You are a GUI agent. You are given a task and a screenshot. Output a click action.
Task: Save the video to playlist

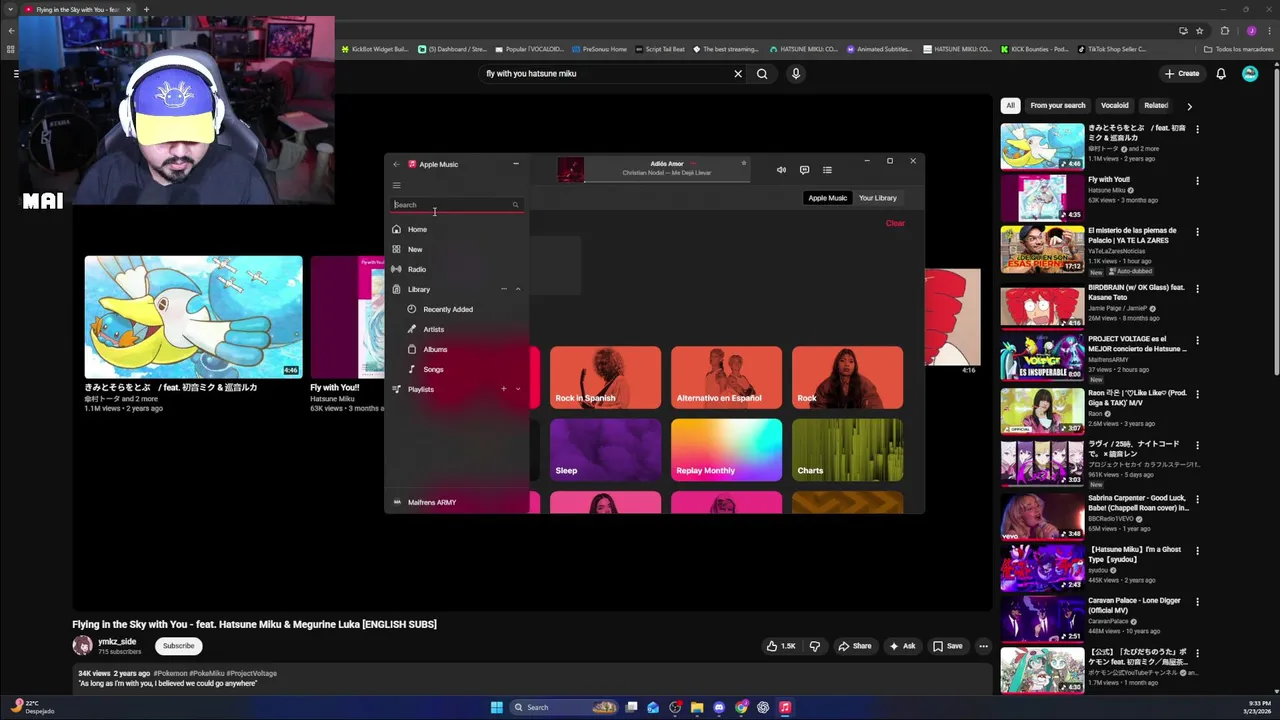pos(947,646)
